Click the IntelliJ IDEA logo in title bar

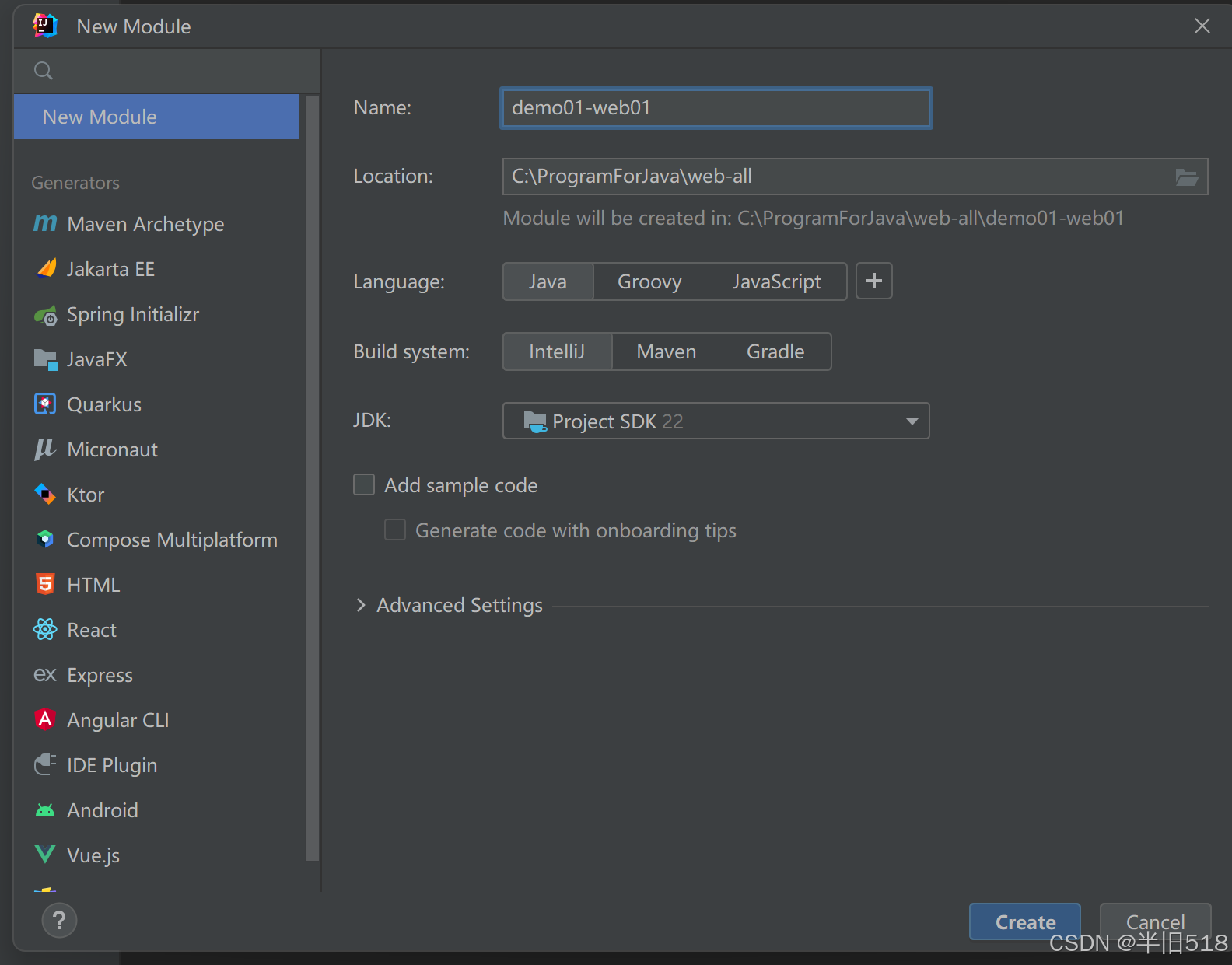pyautogui.click(x=45, y=26)
